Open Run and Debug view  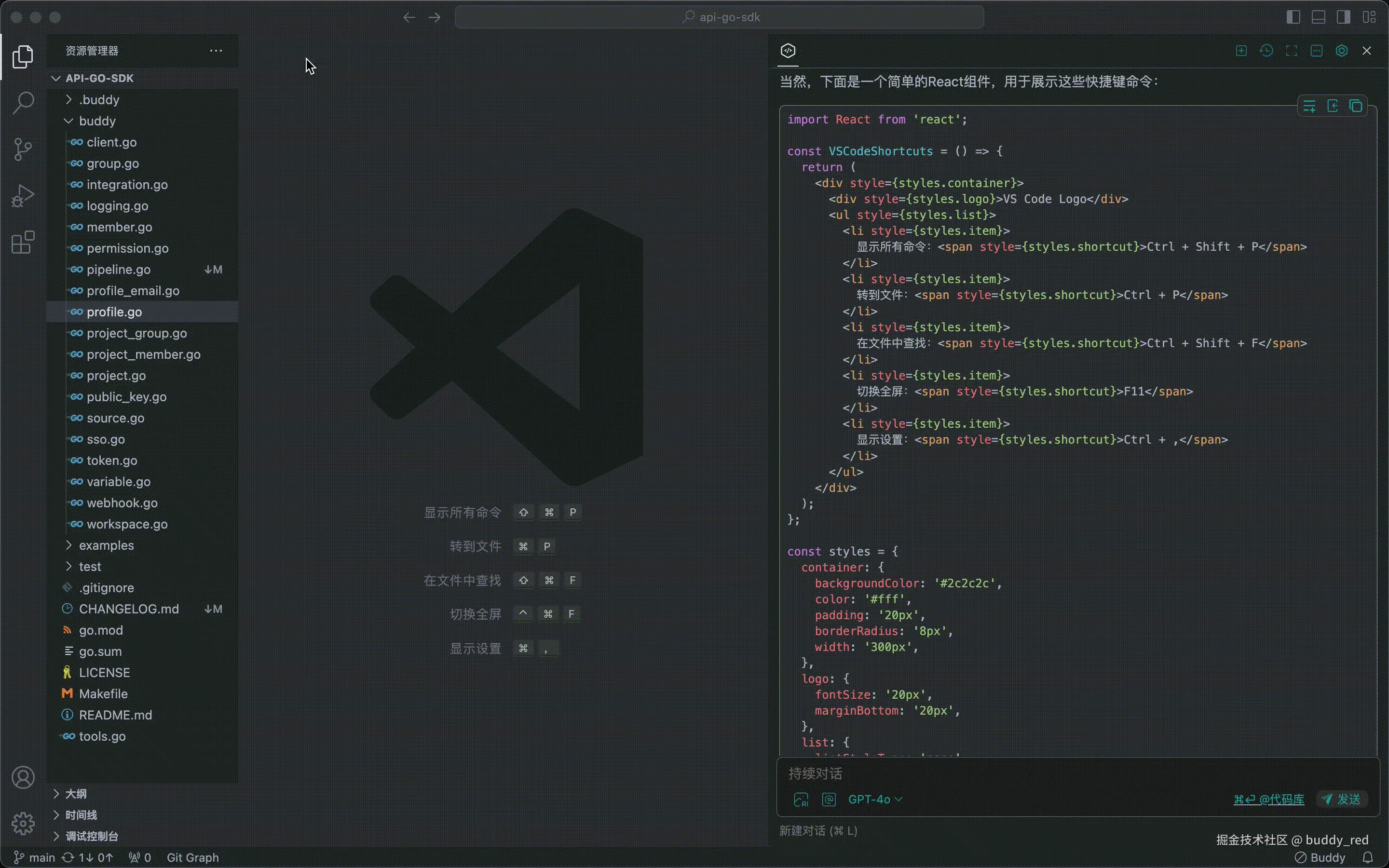pos(23,196)
